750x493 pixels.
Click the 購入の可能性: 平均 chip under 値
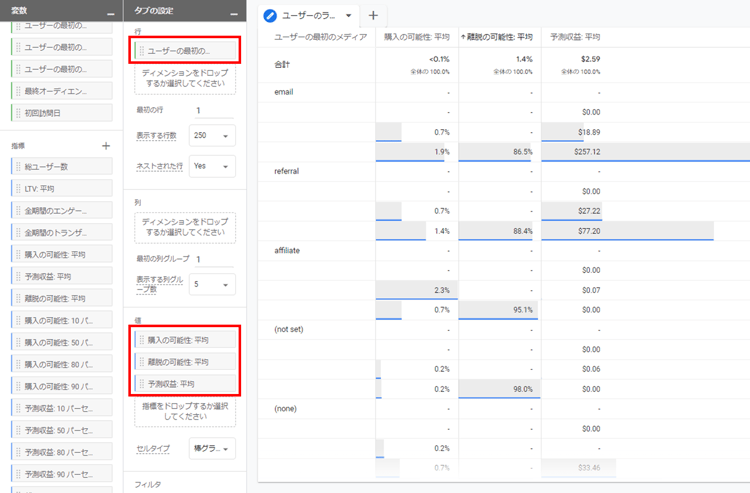[186, 340]
